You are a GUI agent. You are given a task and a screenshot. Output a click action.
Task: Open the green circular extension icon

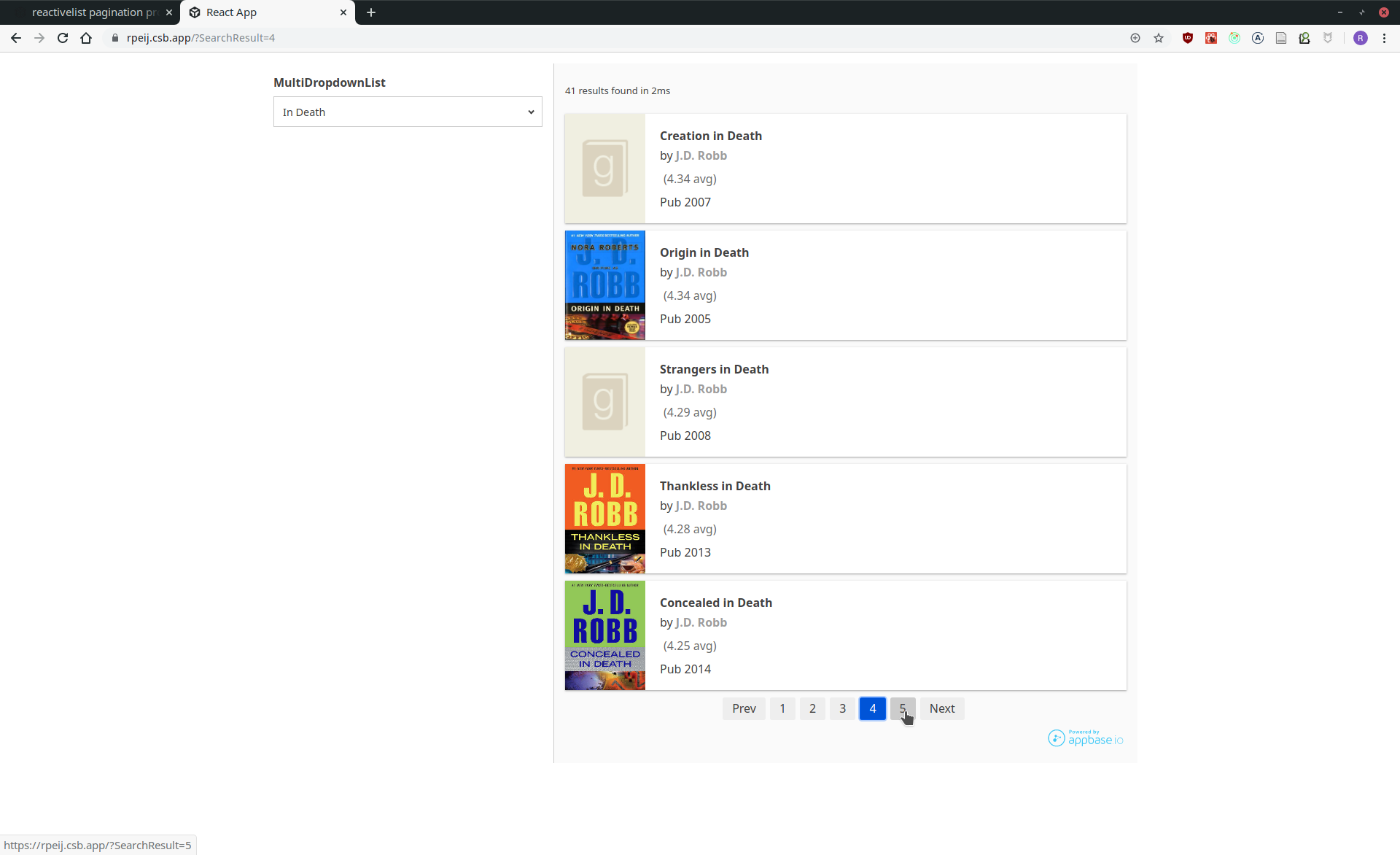point(1234,38)
